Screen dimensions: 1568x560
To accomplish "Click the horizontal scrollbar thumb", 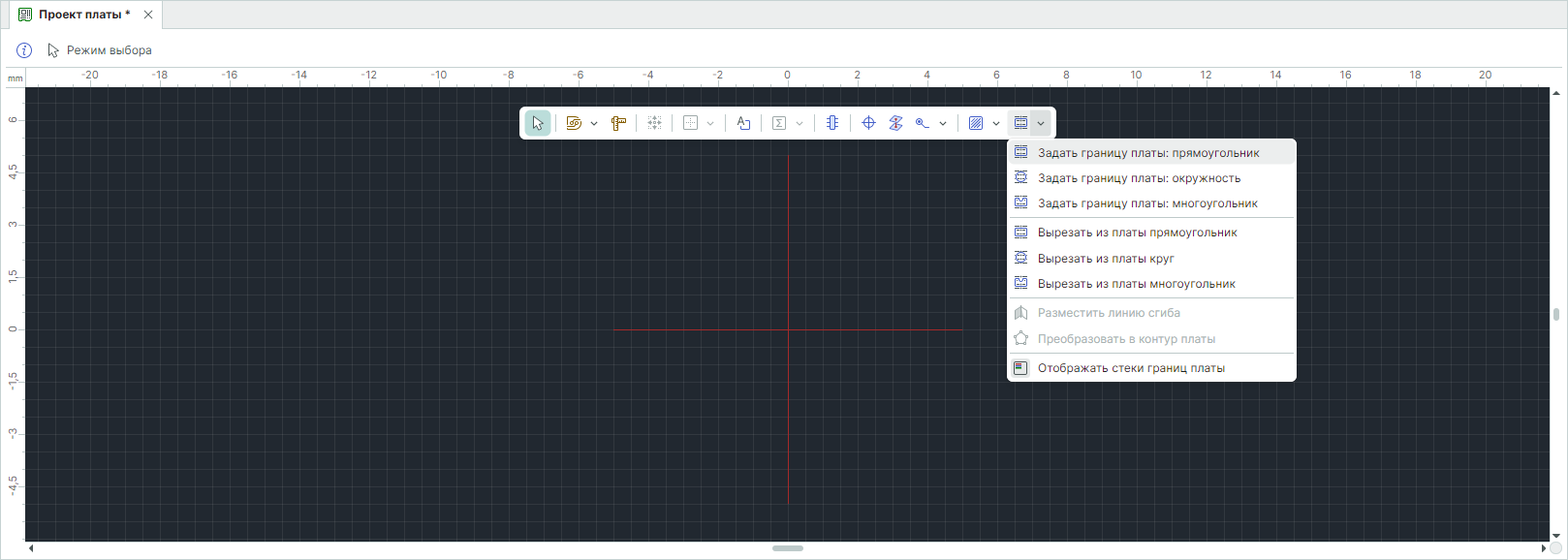I will click(x=787, y=548).
